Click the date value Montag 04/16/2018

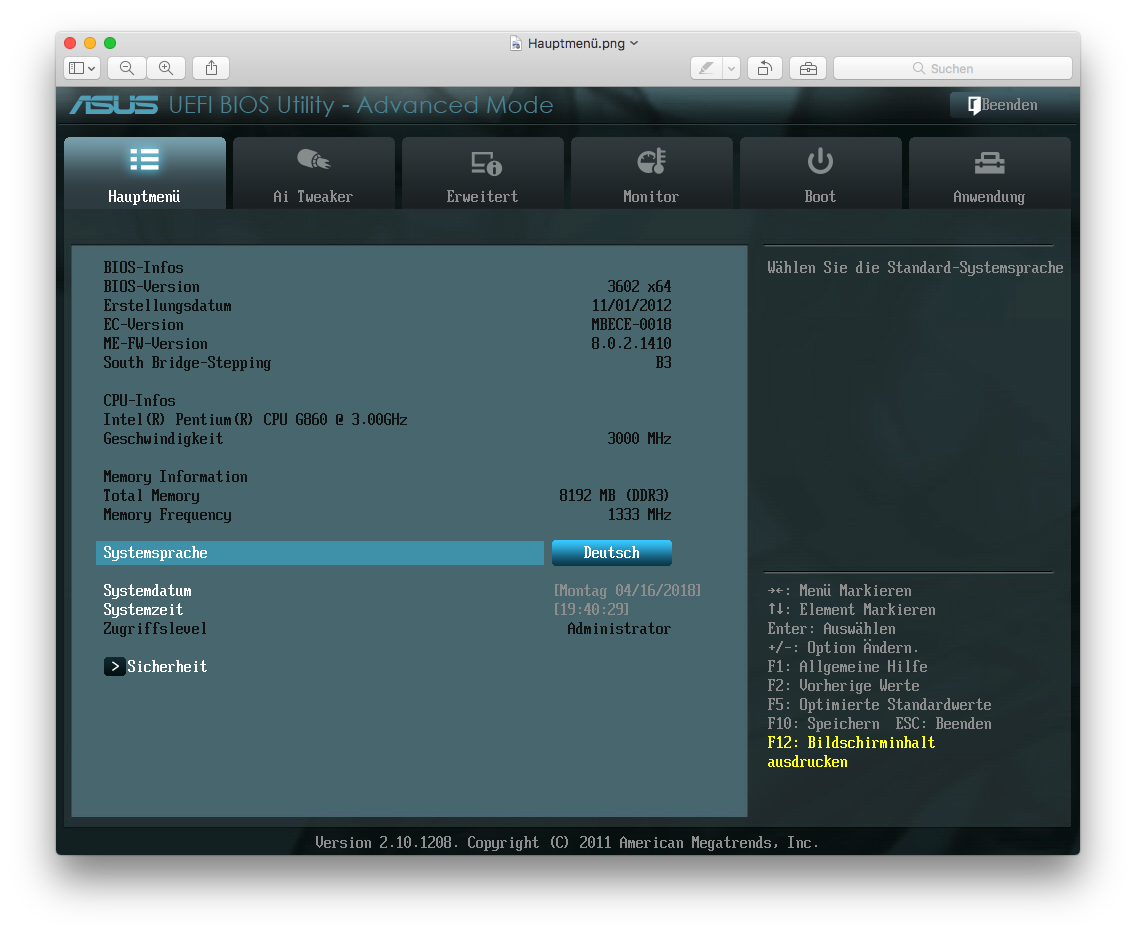tap(627, 591)
